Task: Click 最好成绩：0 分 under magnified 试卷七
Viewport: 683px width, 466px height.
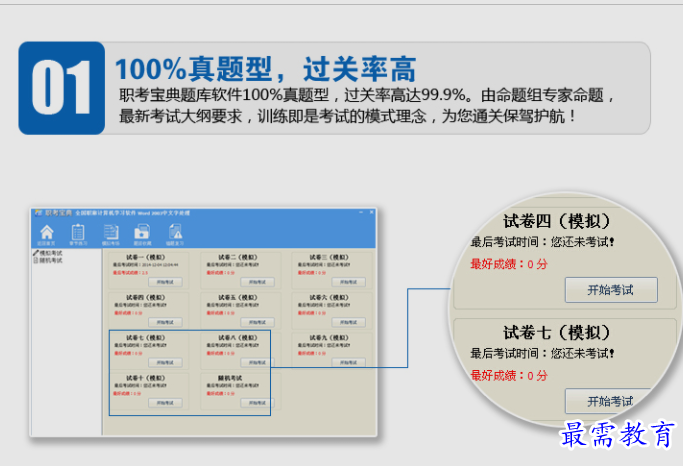Action: 509,375
